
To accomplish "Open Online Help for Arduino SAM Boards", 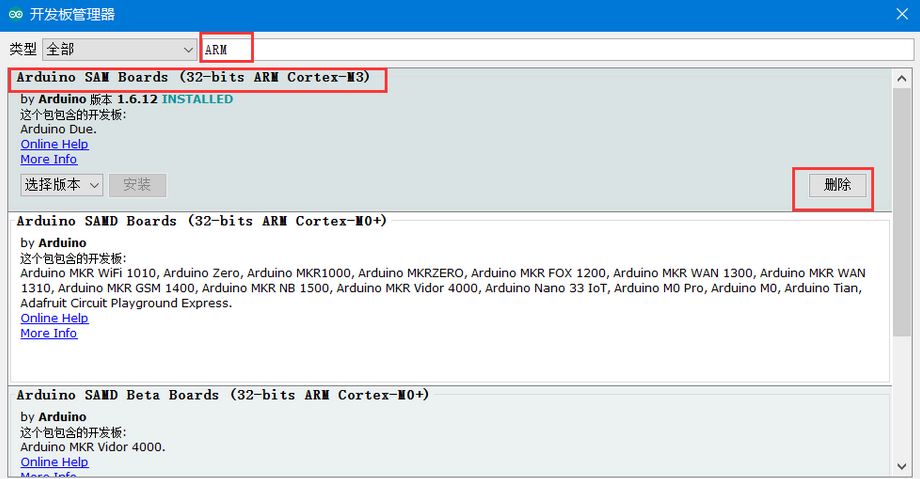I will click(55, 144).
